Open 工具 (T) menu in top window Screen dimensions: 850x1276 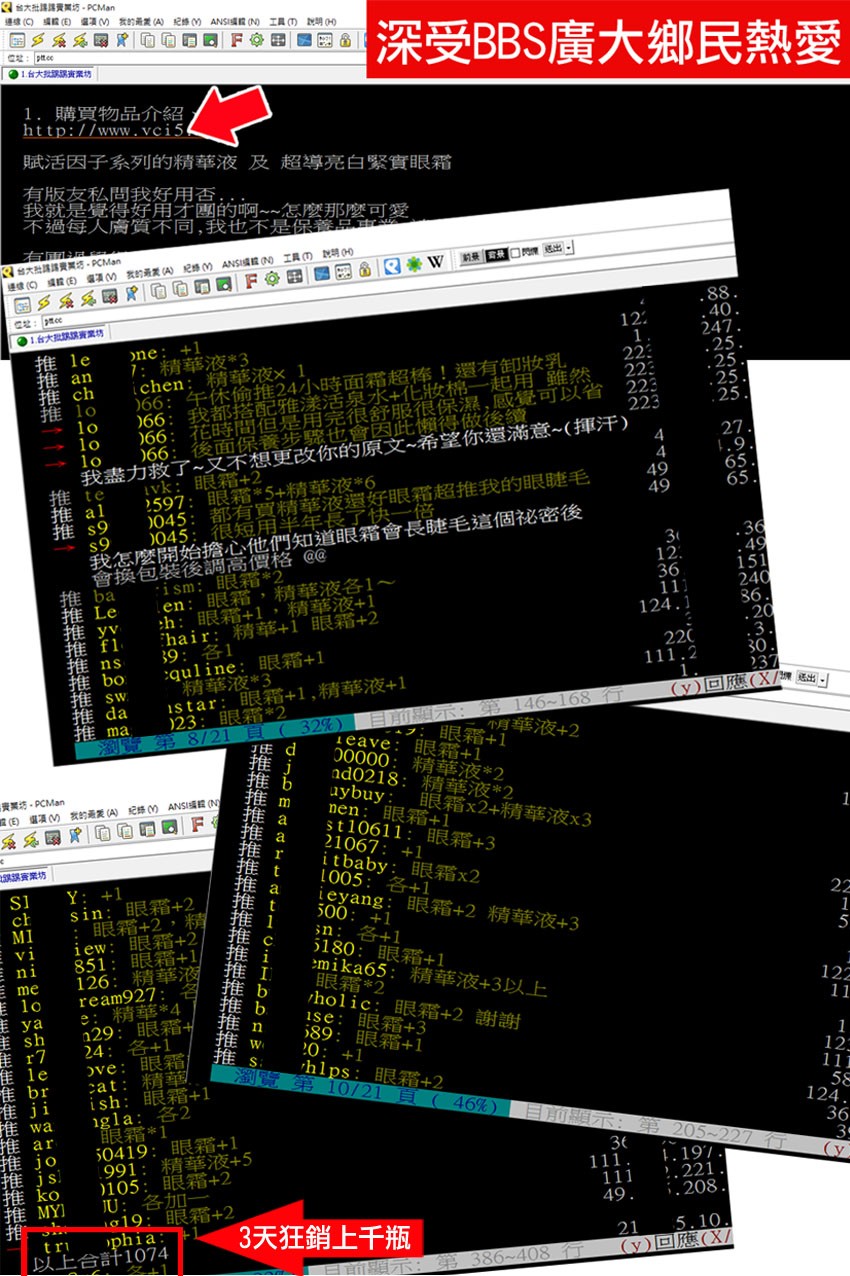[x=283, y=21]
